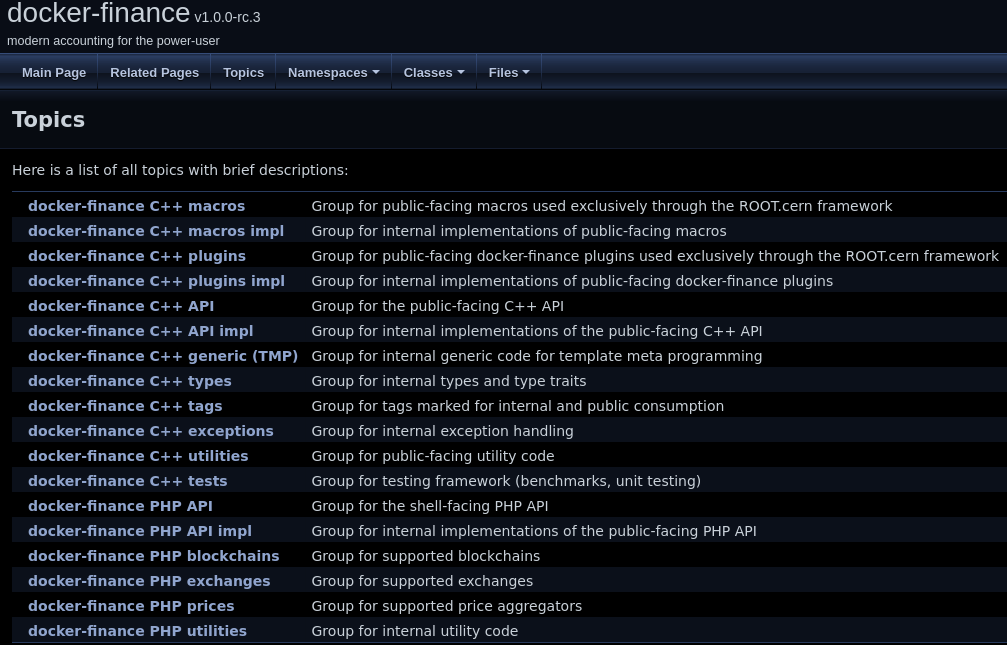Open docker-finance PHP exchanges topic
This screenshot has height=645, width=1007.
149,581
